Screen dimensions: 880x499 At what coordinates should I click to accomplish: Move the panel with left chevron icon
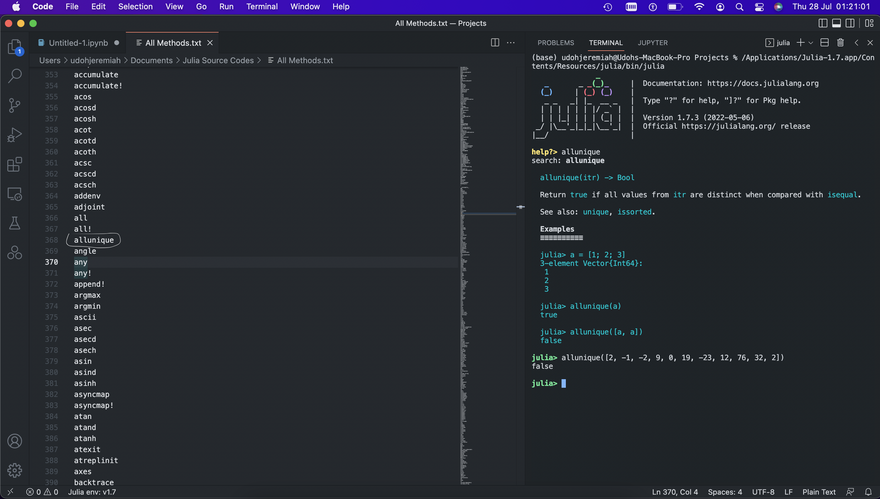[x=856, y=43]
